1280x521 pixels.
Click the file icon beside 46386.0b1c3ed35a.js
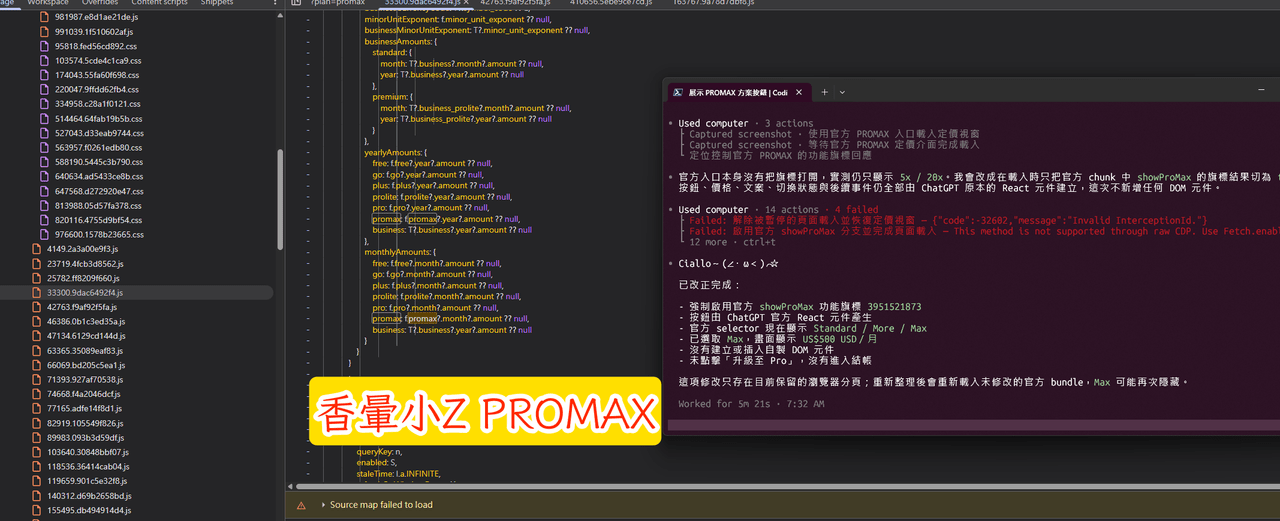pos(36,322)
